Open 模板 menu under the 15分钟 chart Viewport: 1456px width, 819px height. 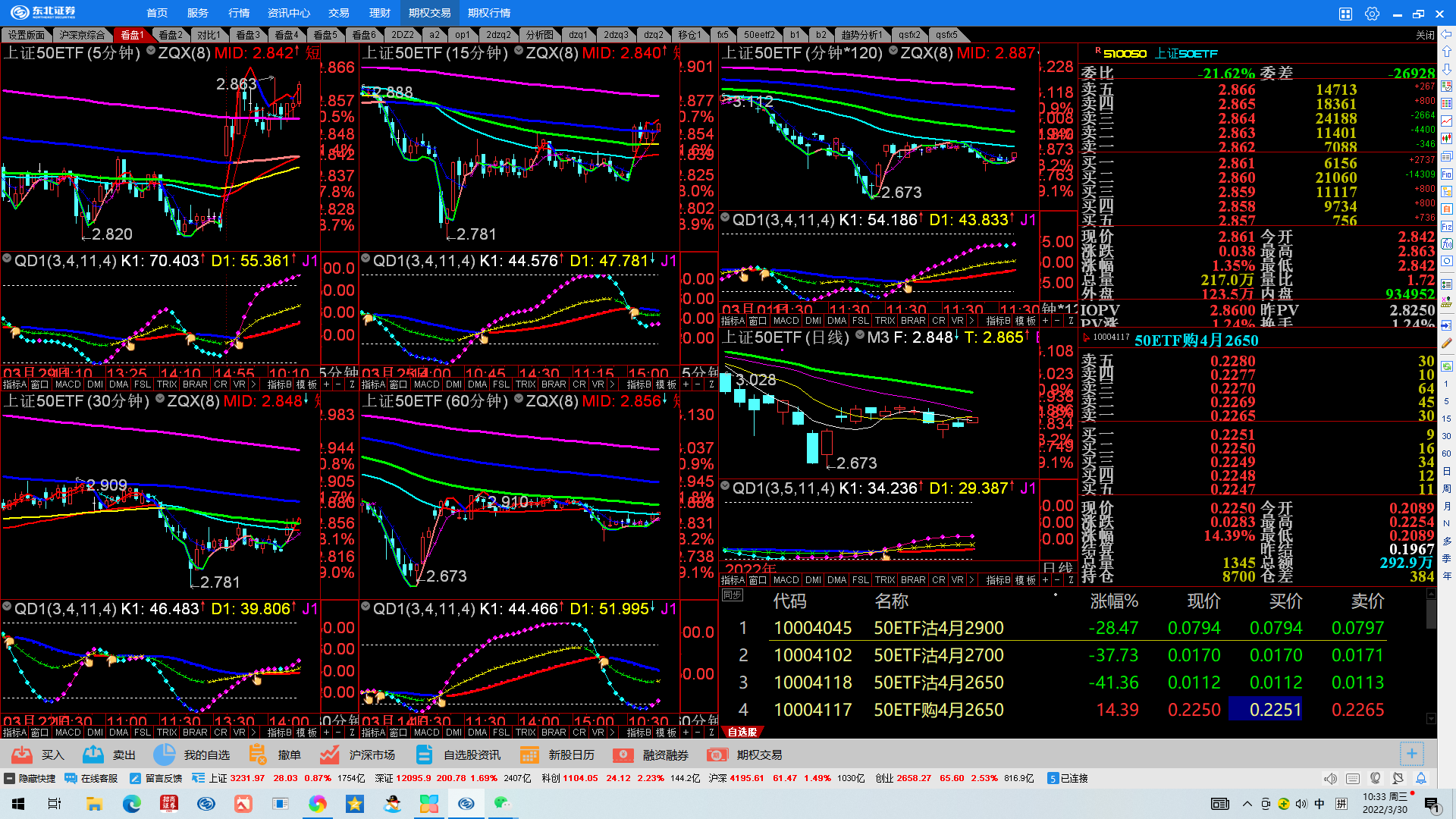point(666,384)
